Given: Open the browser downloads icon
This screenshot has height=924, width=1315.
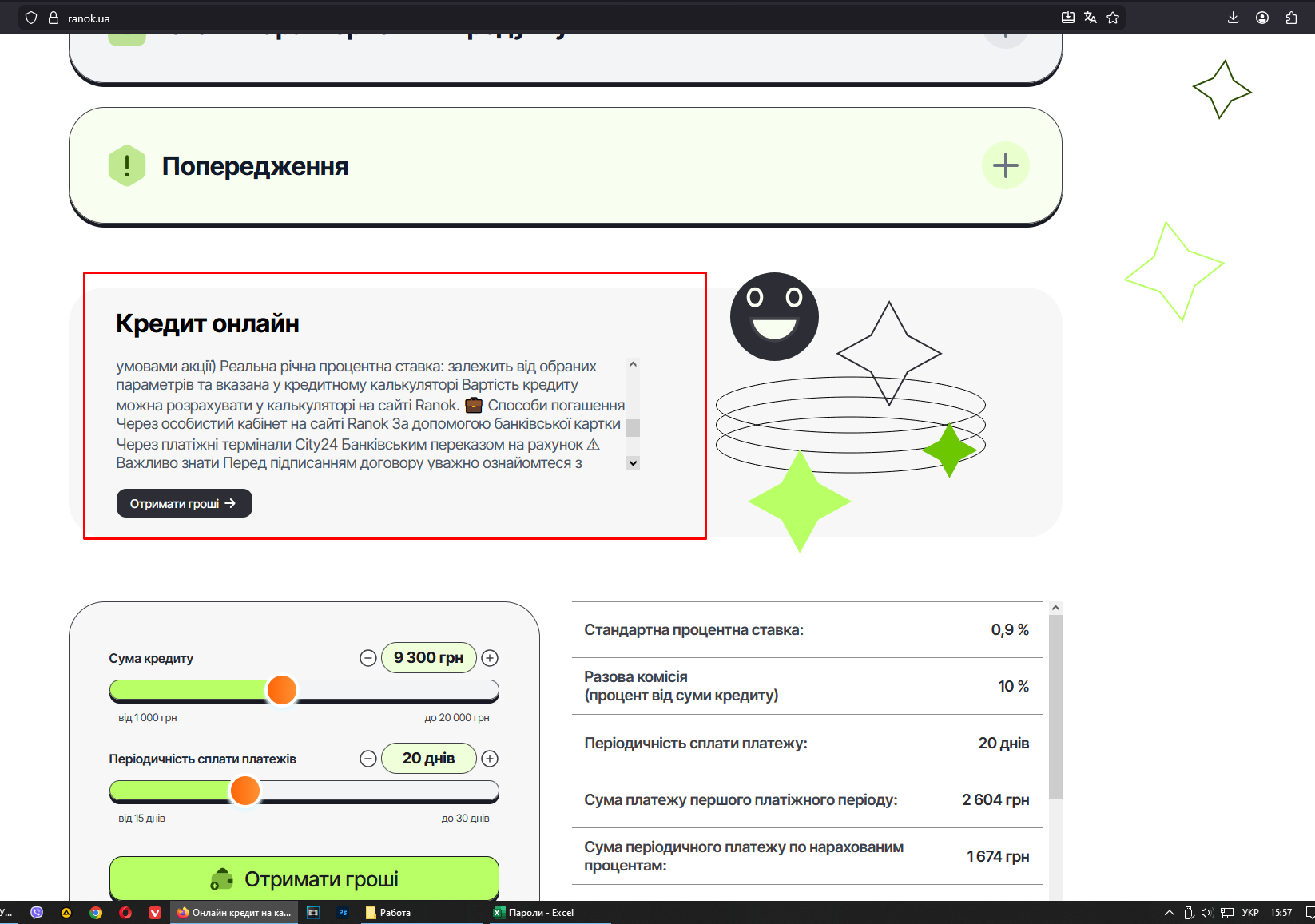Looking at the screenshot, I should 1233,18.
